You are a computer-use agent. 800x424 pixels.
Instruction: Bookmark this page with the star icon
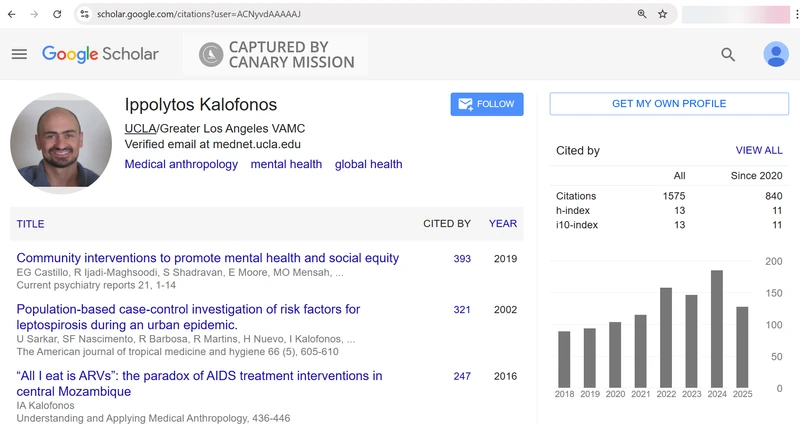[662, 14]
